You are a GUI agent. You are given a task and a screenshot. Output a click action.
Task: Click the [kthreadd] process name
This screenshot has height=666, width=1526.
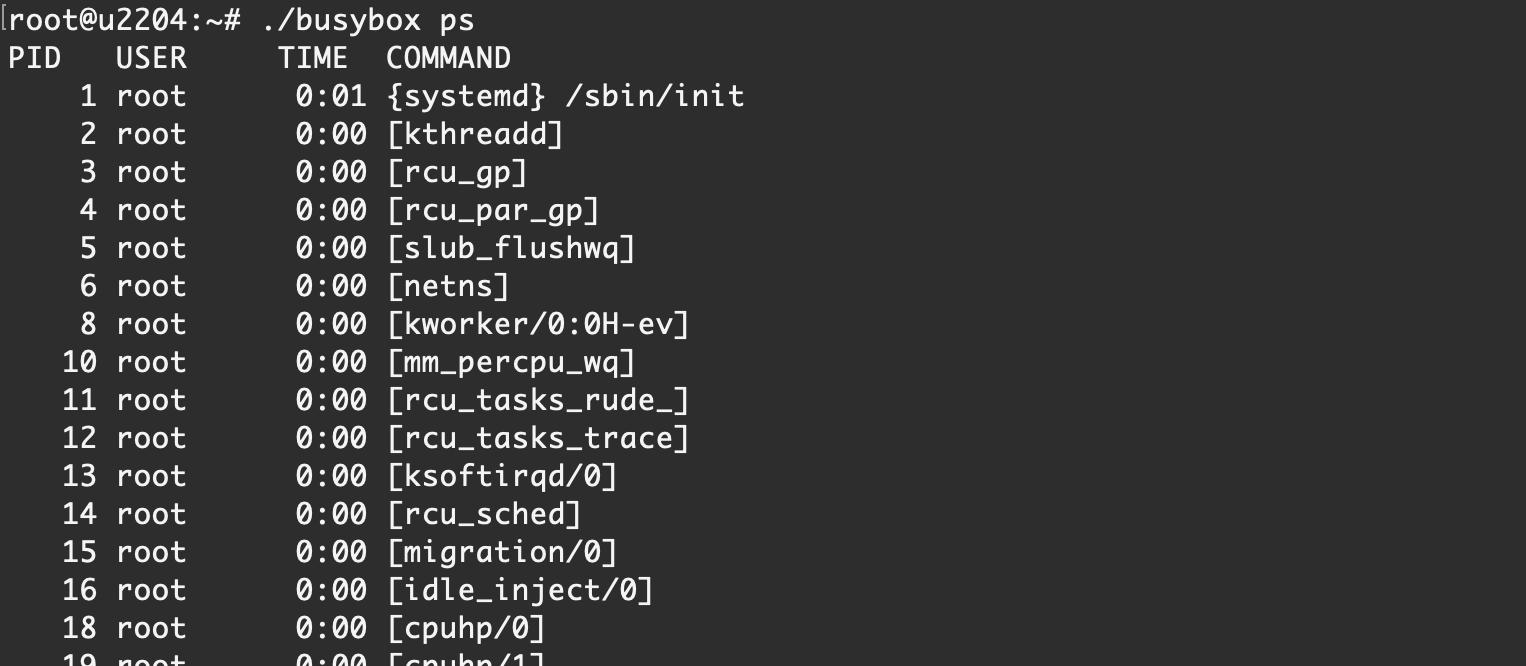(x=475, y=134)
